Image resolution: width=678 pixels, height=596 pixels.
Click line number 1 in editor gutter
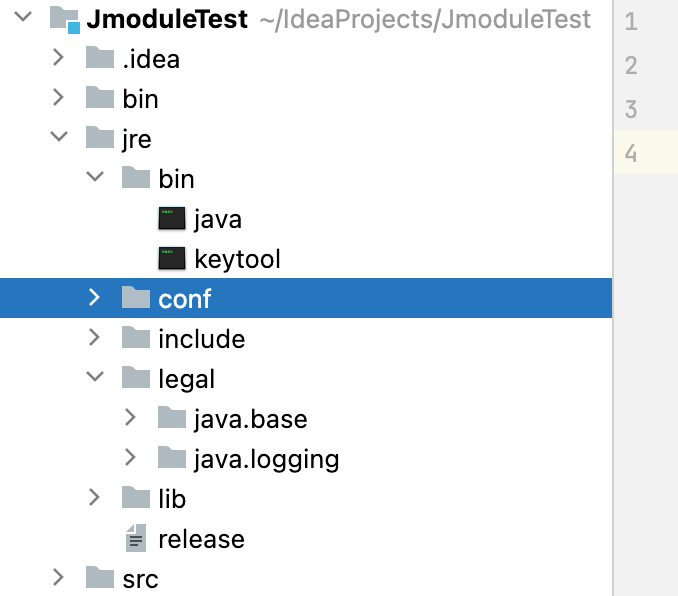(x=630, y=22)
